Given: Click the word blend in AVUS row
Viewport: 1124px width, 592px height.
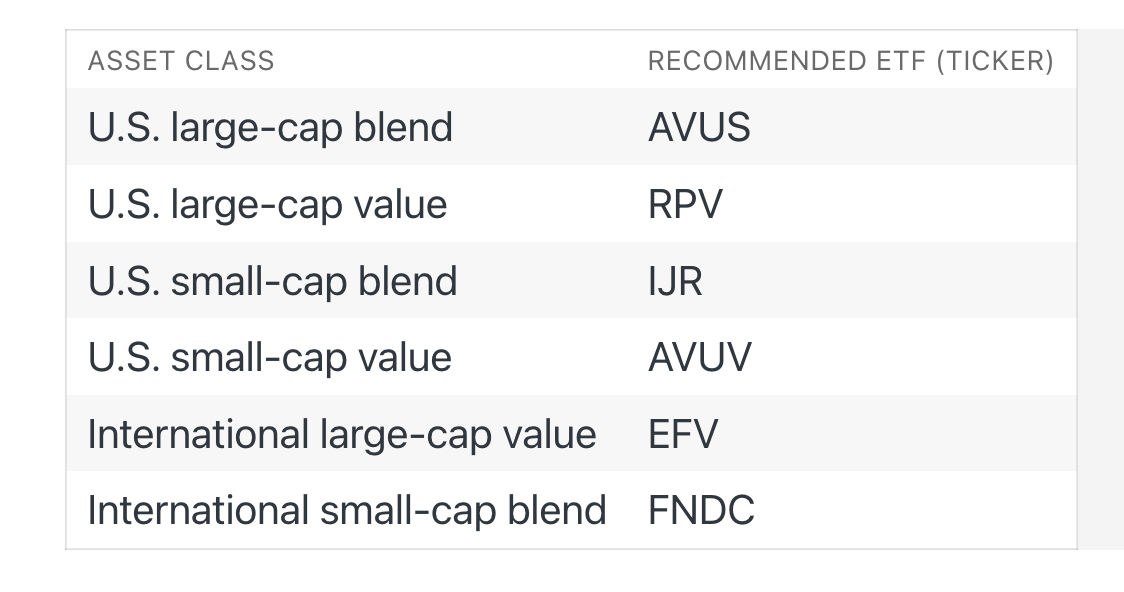Looking at the screenshot, I should 404,128.
